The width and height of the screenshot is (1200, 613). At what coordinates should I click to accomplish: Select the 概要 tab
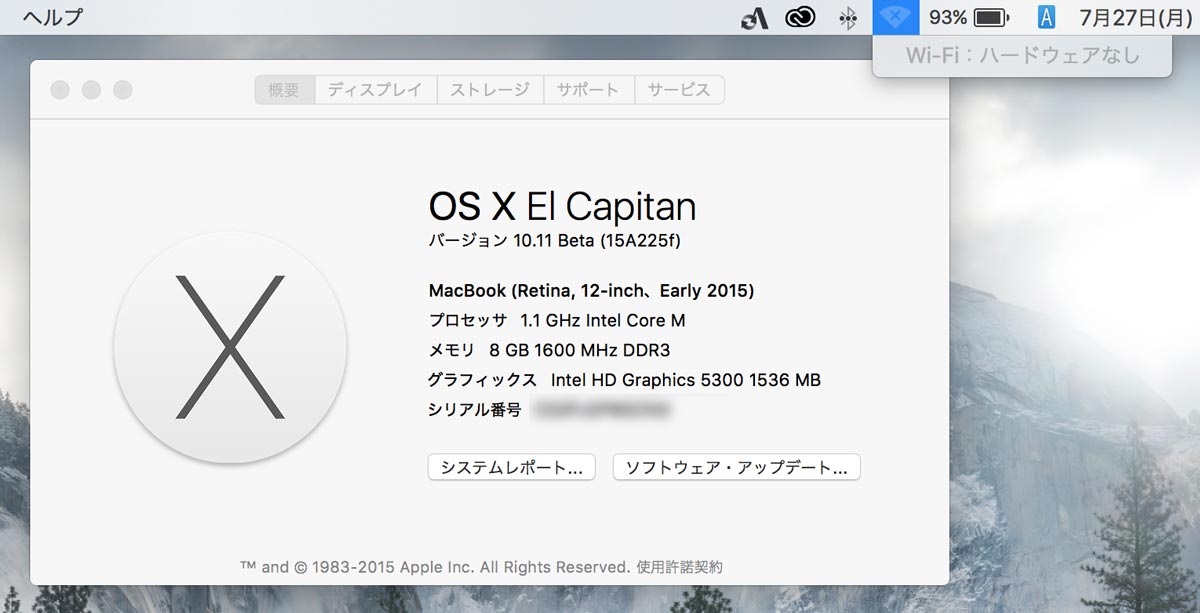[x=284, y=90]
